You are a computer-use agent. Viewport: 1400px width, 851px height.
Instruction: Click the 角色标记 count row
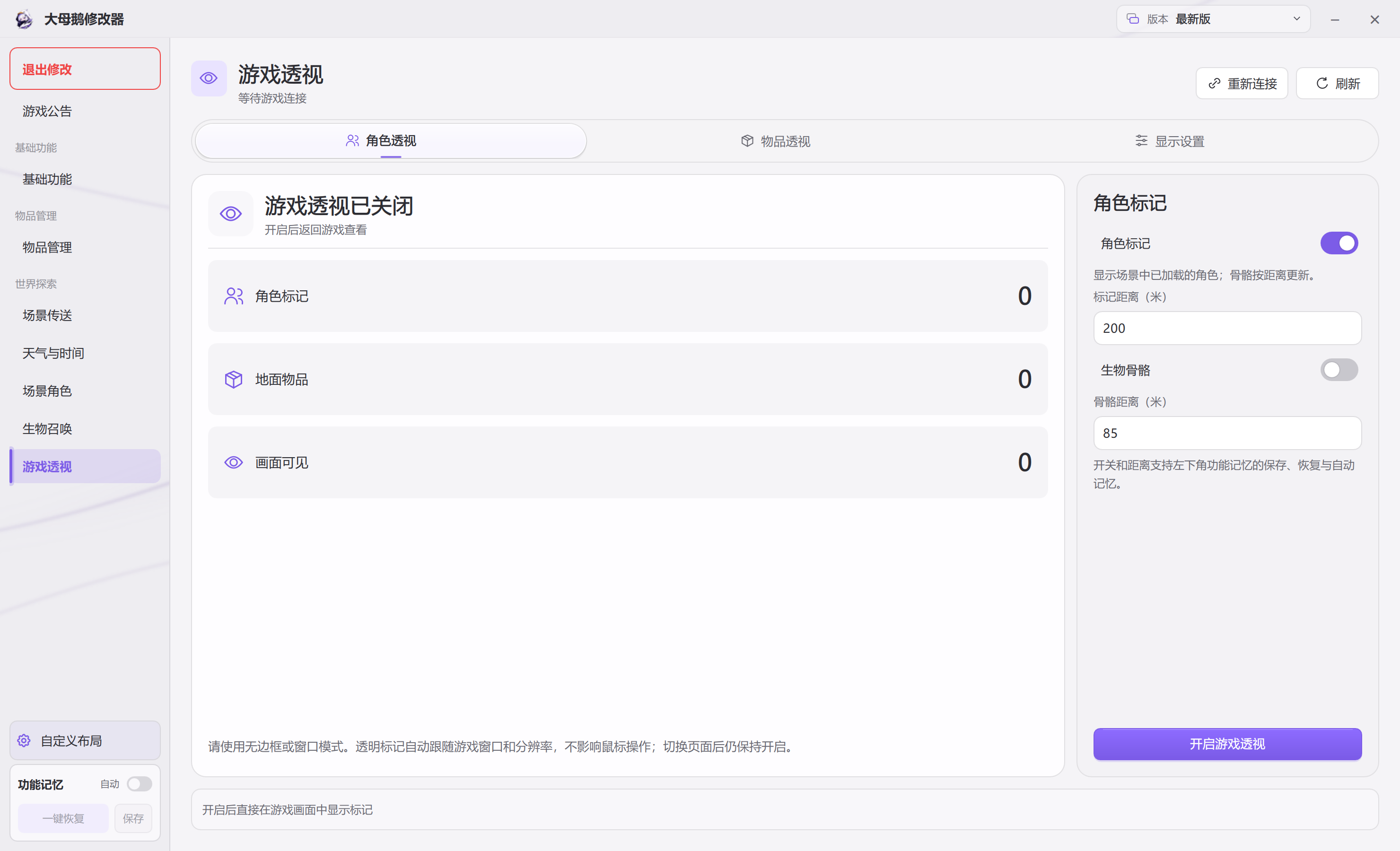click(x=628, y=296)
